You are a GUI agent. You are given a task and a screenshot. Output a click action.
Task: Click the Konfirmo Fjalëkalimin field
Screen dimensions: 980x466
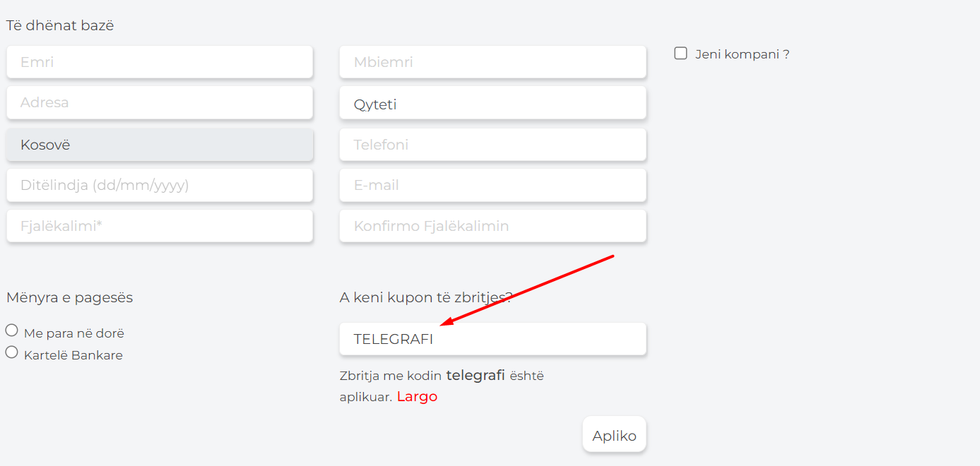pyautogui.click(x=492, y=226)
